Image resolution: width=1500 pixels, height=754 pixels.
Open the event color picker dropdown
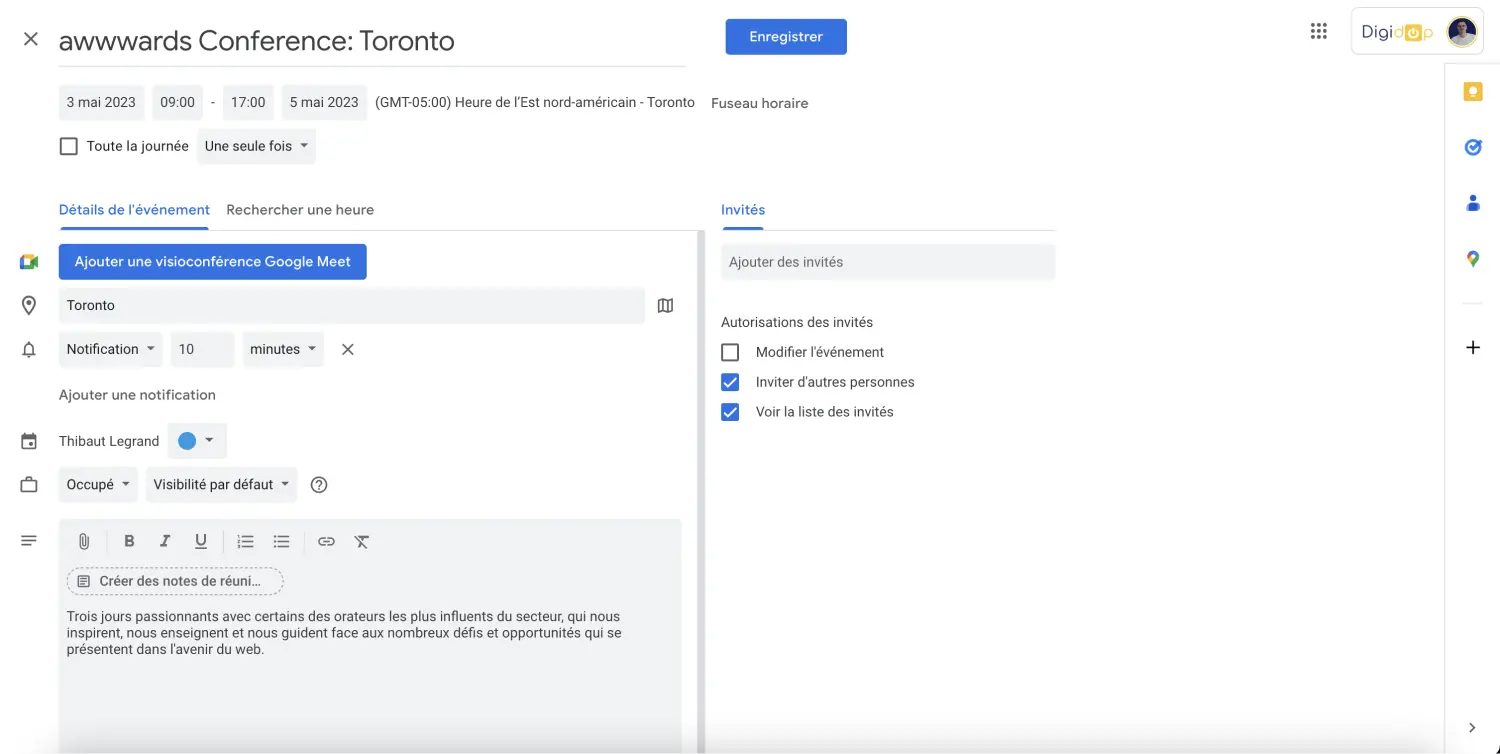click(197, 441)
